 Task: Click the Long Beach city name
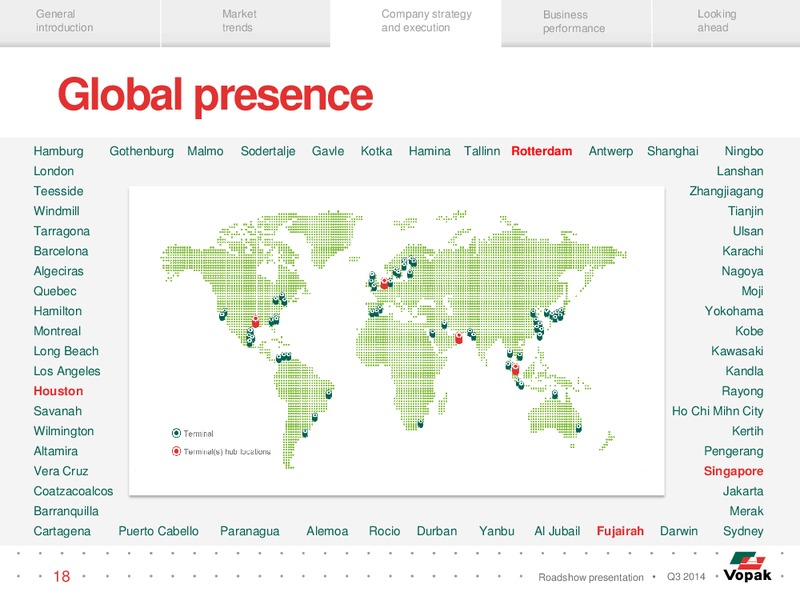(66, 351)
